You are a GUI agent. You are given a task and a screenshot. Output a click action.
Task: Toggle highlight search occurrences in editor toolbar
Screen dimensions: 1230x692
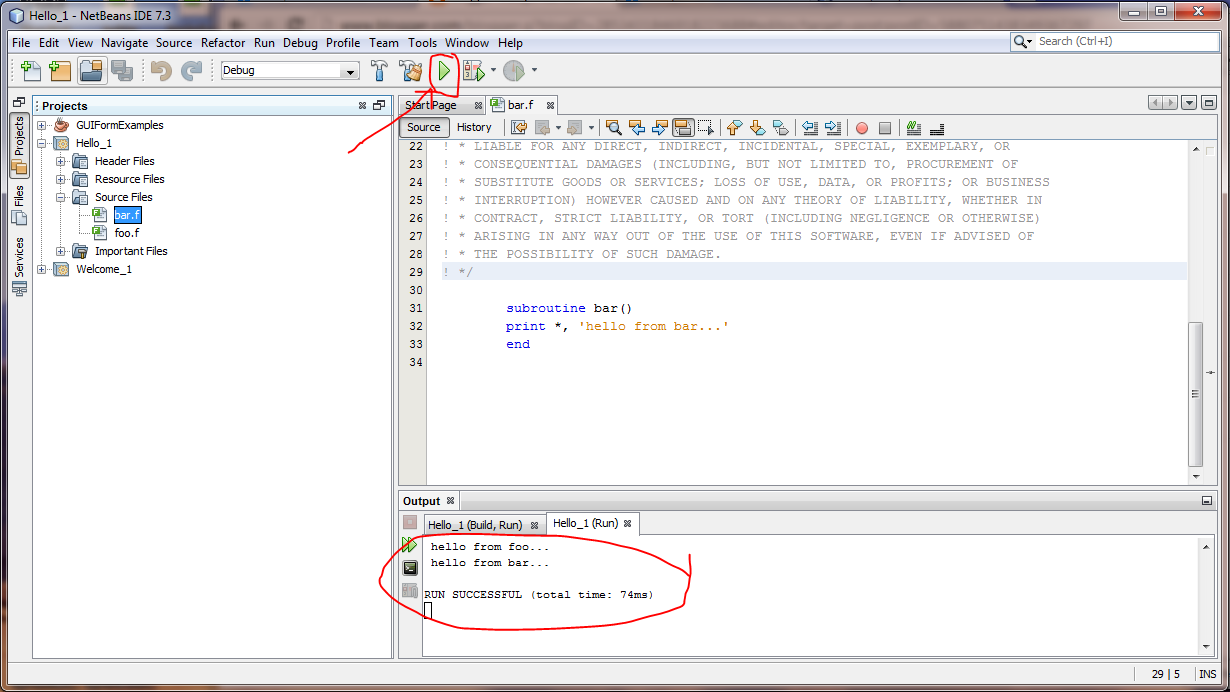[x=683, y=127]
